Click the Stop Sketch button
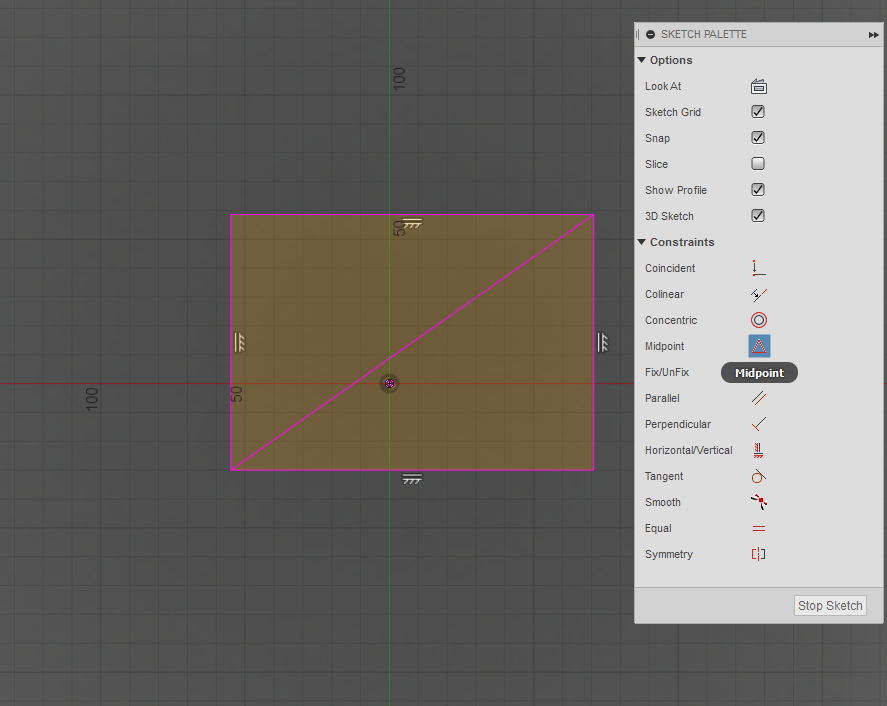 coord(830,606)
